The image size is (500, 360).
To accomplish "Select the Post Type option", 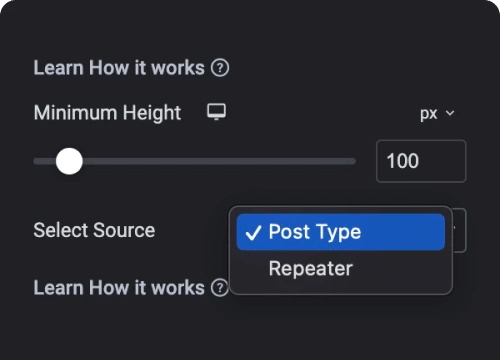I will pos(341,232).
